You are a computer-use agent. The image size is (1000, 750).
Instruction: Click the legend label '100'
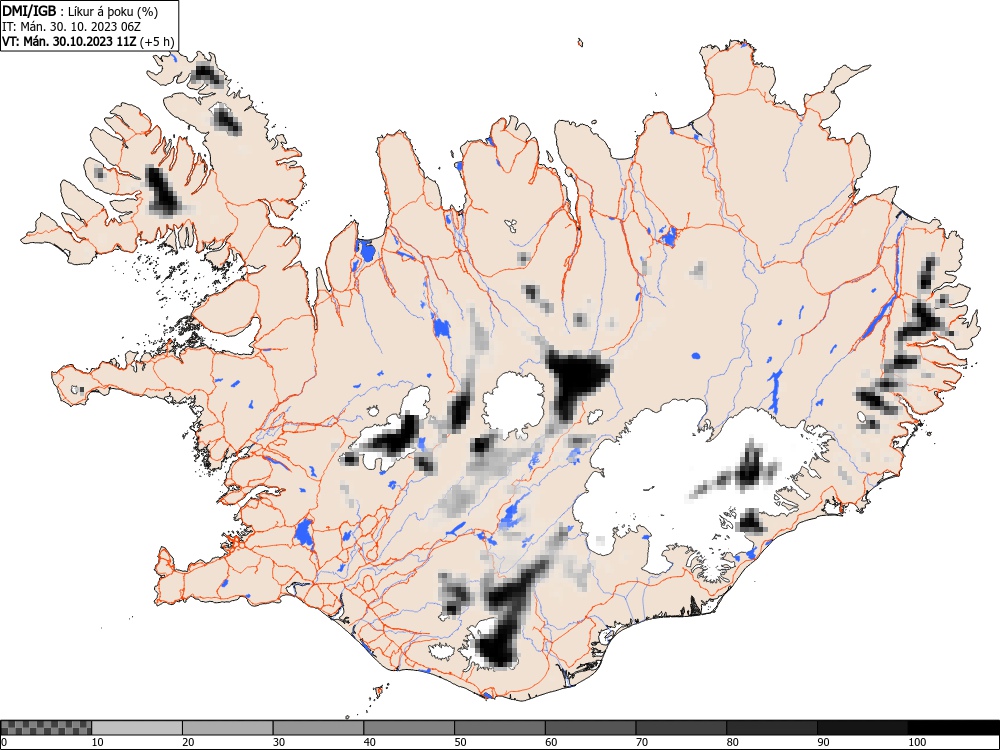click(916, 742)
